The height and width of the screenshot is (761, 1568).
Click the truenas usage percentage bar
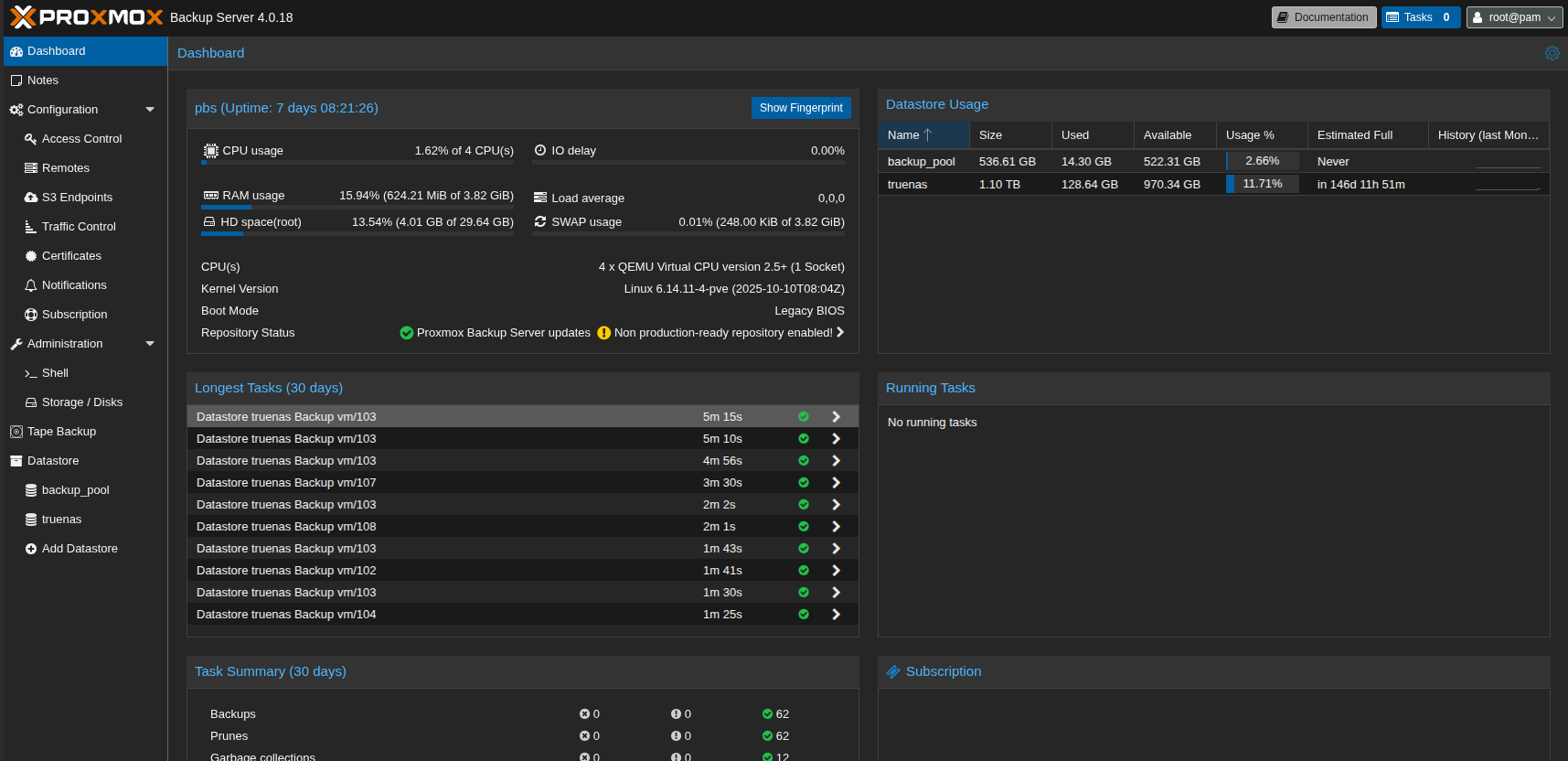(1262, 184)
